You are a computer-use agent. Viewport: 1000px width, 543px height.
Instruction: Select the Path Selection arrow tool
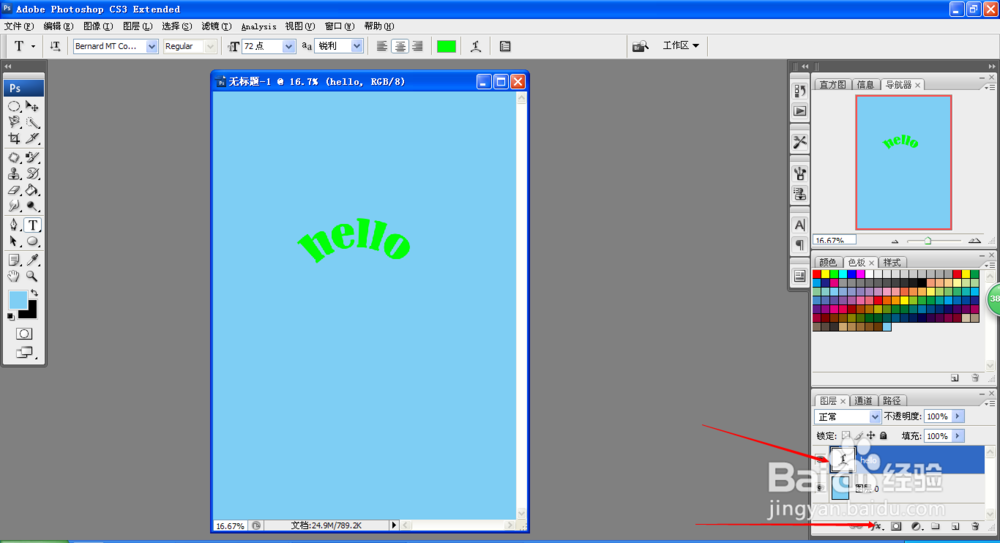click(x=14, y=242)
